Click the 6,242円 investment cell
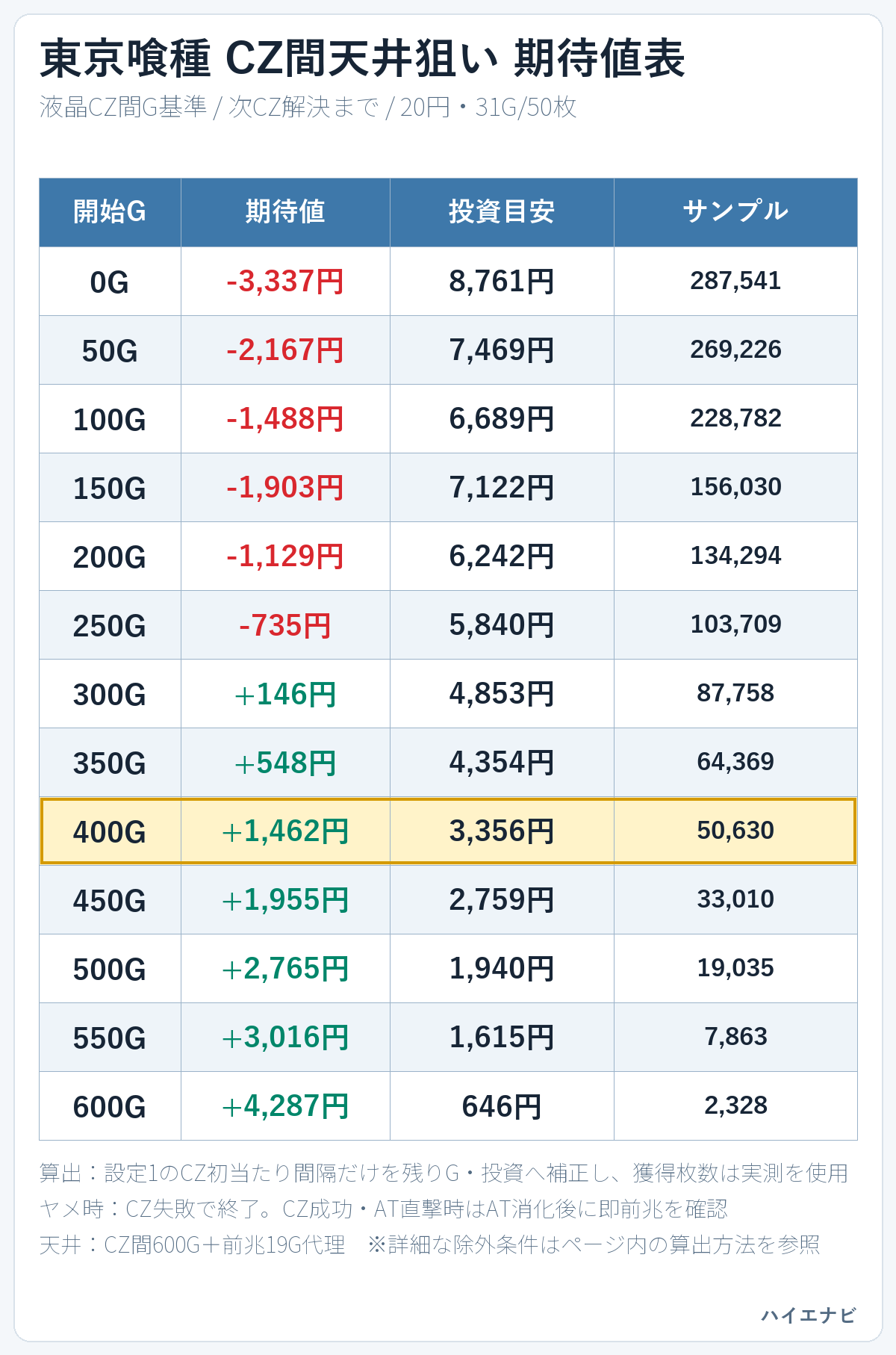The height and width of the screenshot is (1355, 896). click(x=502, y=556)
